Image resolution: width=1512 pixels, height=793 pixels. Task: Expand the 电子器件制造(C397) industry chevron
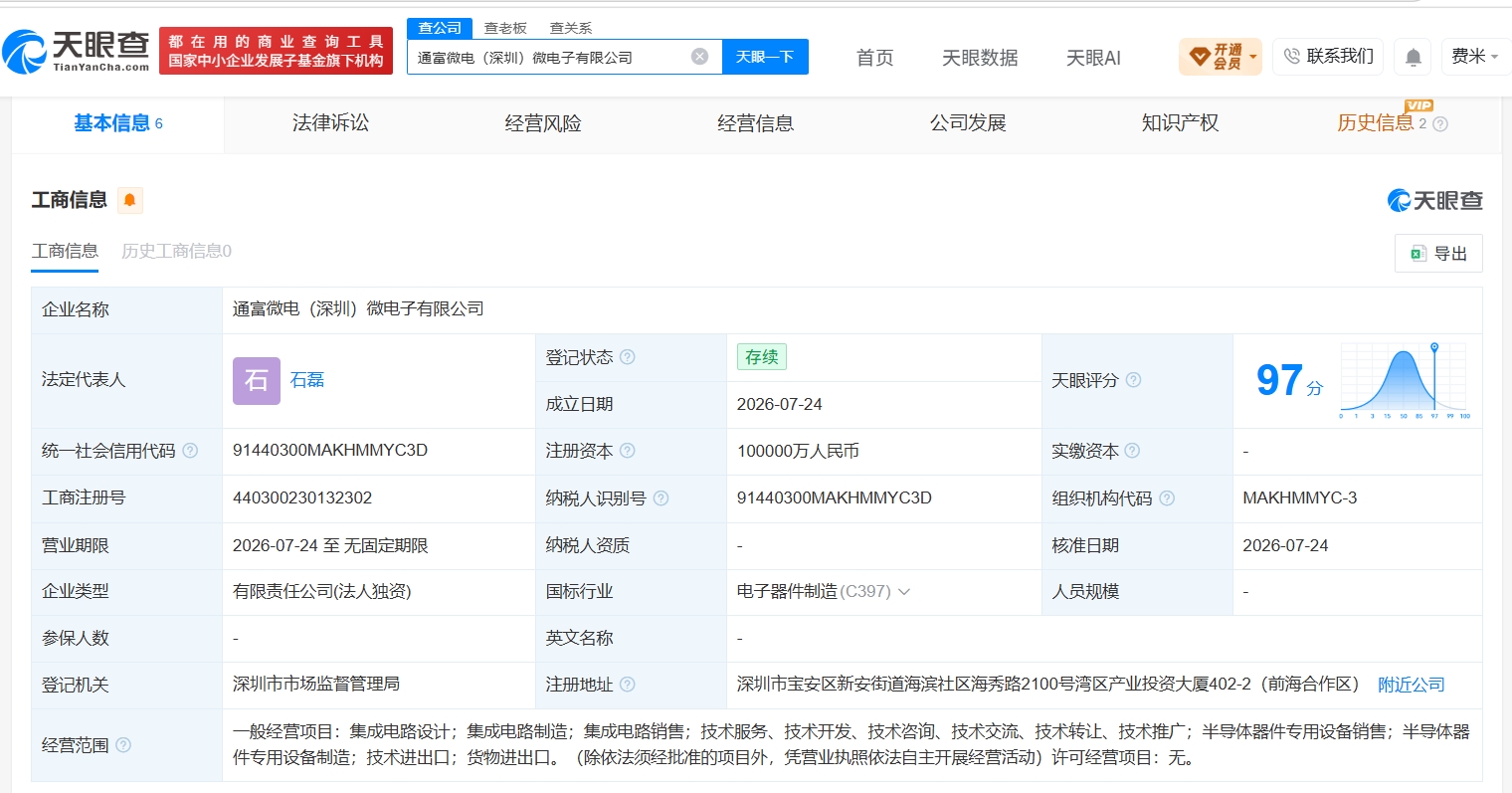tap(904, 592)
